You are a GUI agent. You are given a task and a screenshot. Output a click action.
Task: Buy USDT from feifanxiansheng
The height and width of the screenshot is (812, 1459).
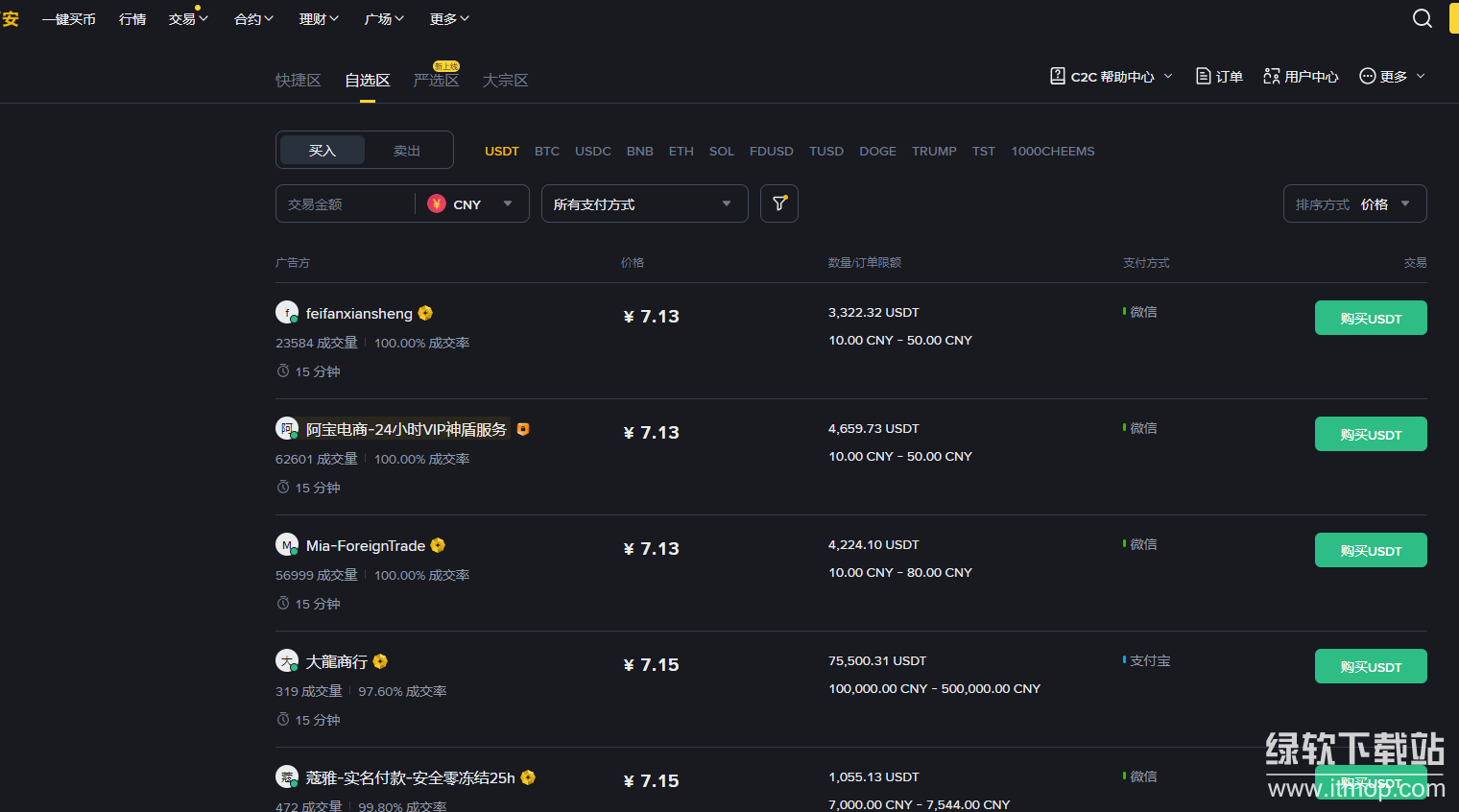click(x=1370, y=319)
